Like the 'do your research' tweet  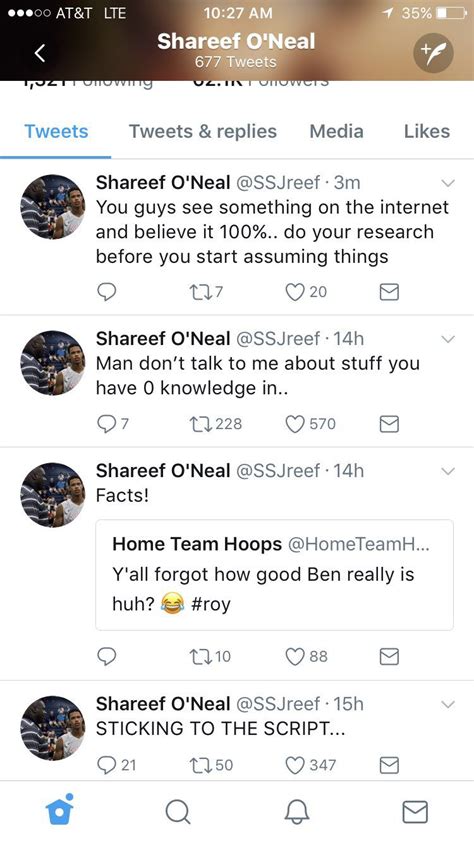[295, 292]
